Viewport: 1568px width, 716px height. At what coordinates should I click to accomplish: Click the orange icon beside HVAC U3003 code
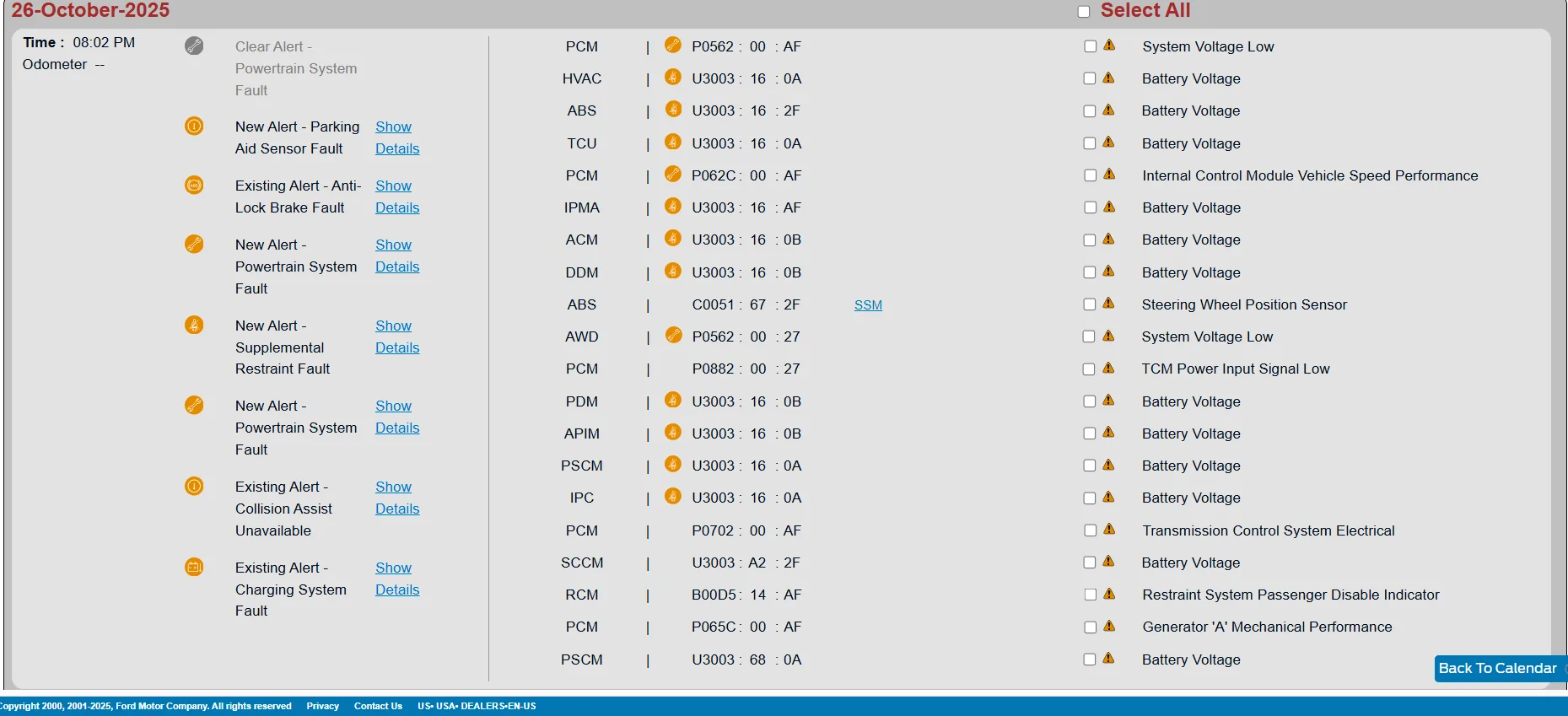coord(672,77)
